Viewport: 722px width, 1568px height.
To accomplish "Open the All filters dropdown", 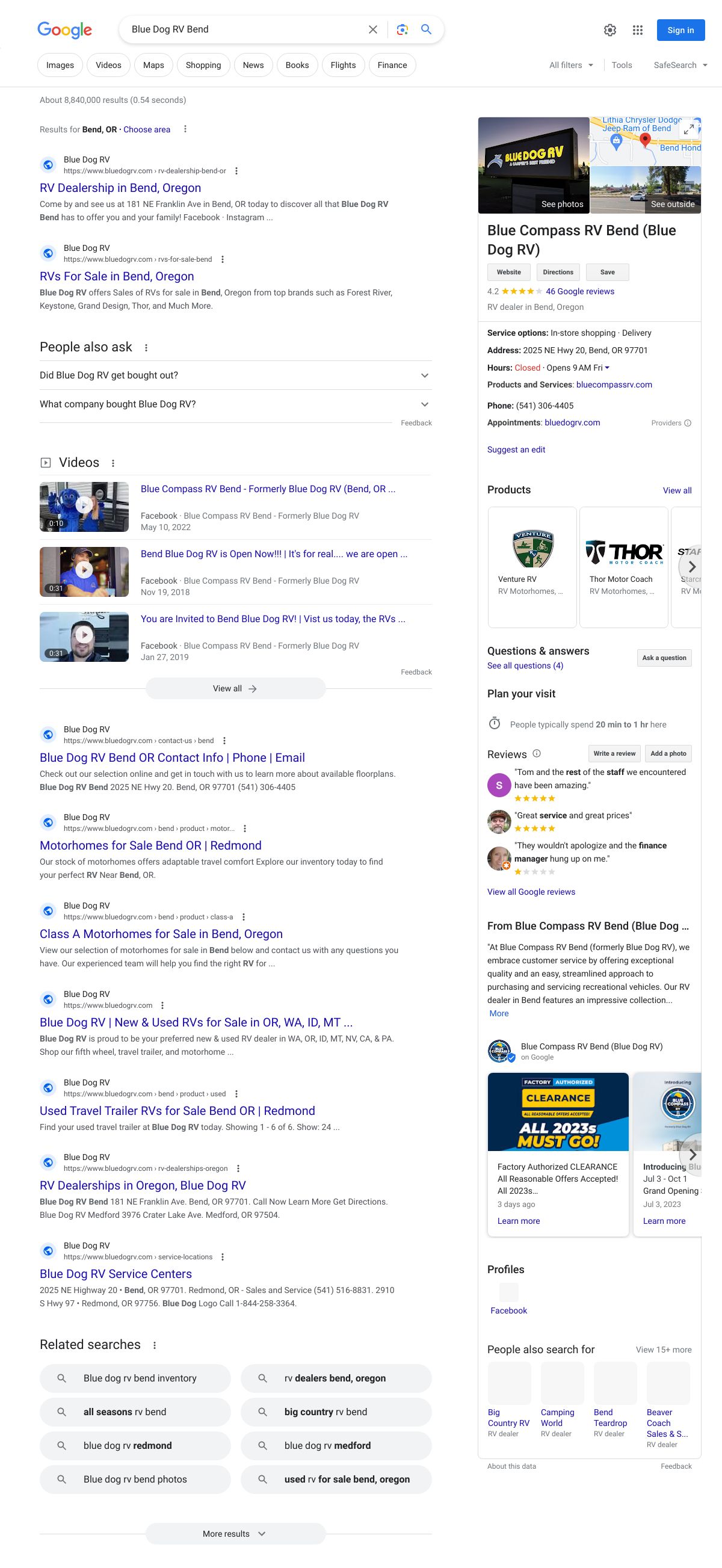I will 570,65.
